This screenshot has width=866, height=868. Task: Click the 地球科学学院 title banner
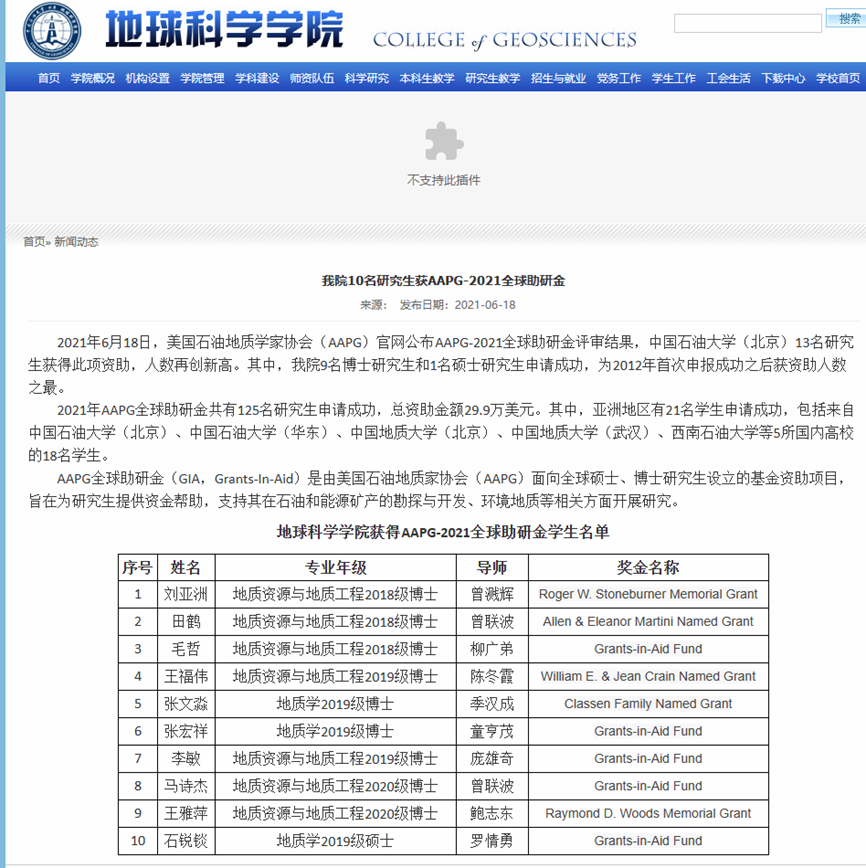coord(224,32)
